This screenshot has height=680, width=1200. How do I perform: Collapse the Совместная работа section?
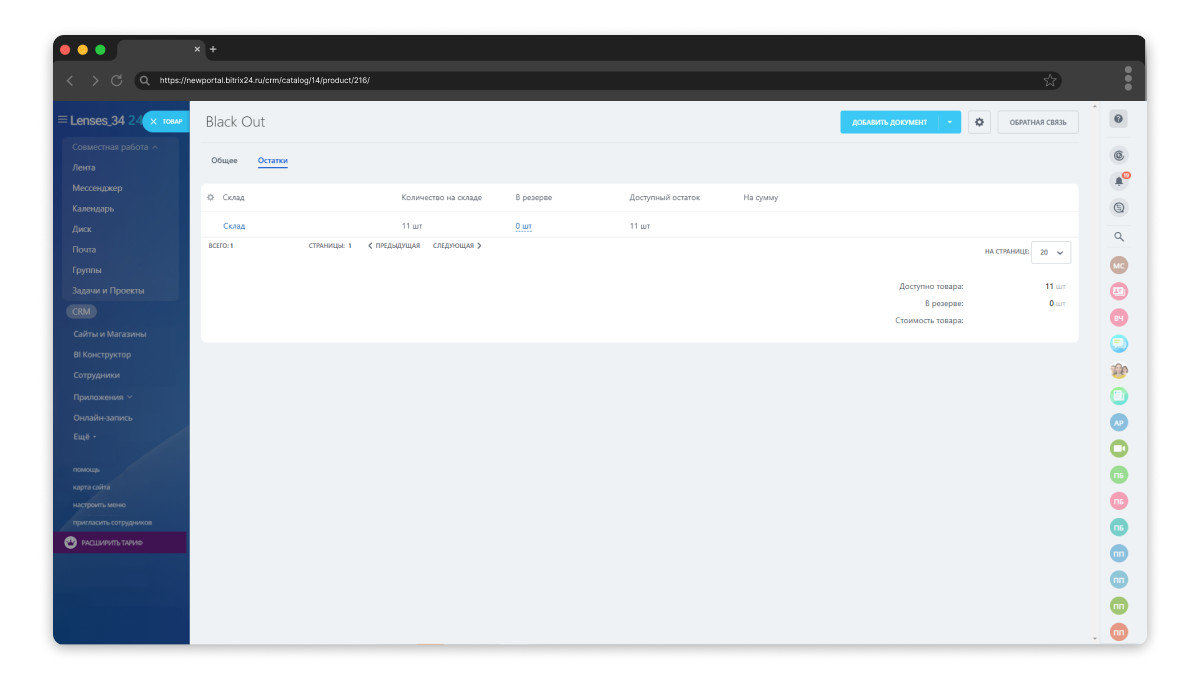coord(115,147)
